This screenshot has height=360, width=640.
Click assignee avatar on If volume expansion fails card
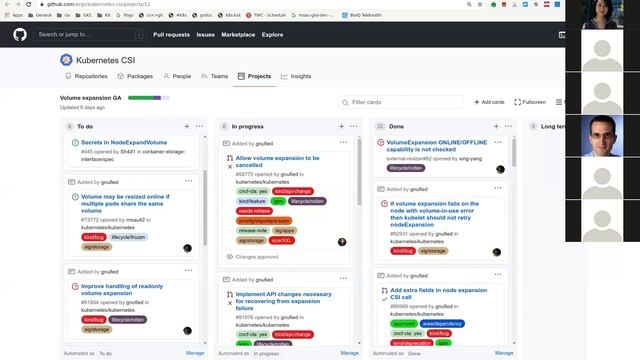[497, 252]
